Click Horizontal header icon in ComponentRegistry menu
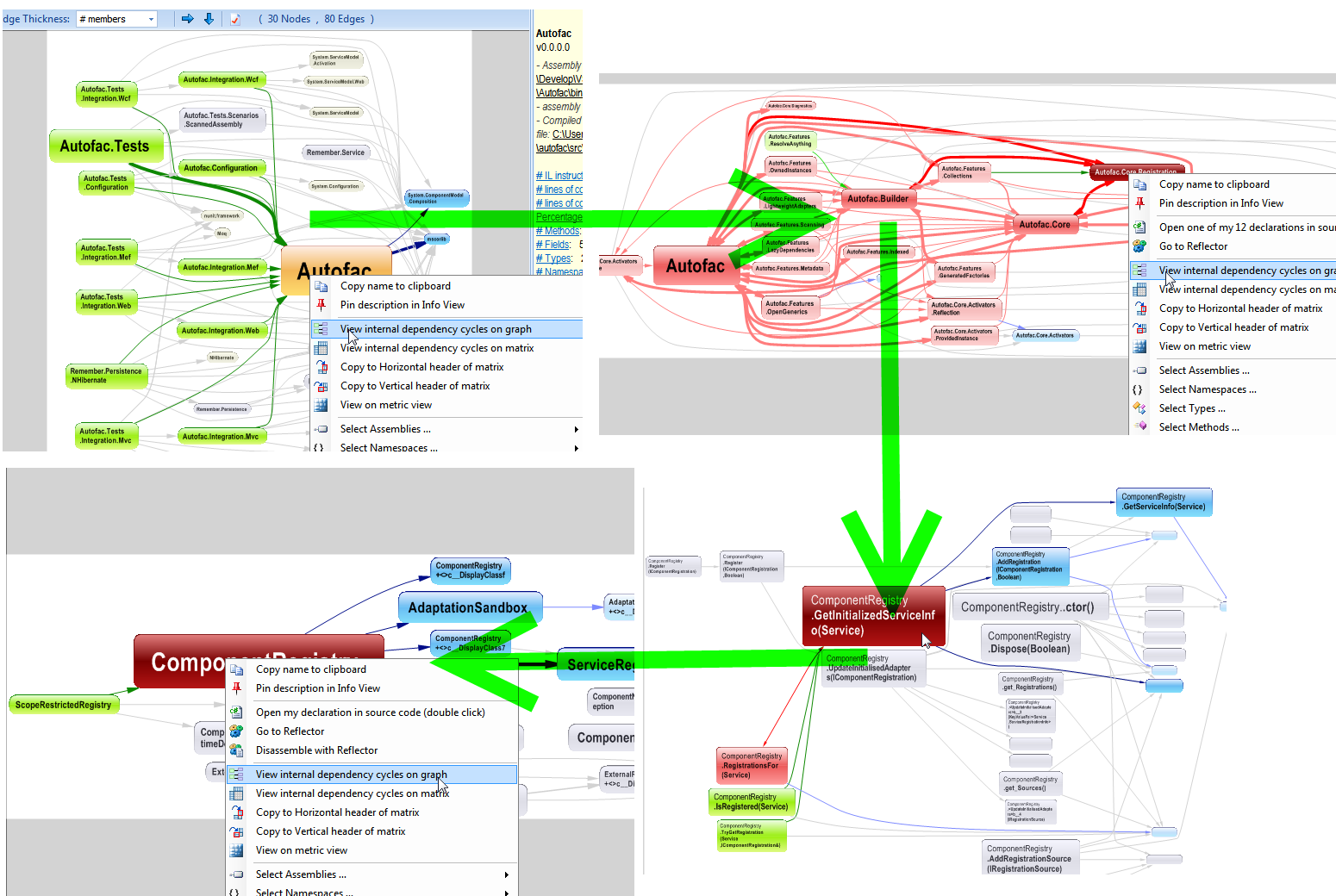The image size is (1336, 896). 236,812
